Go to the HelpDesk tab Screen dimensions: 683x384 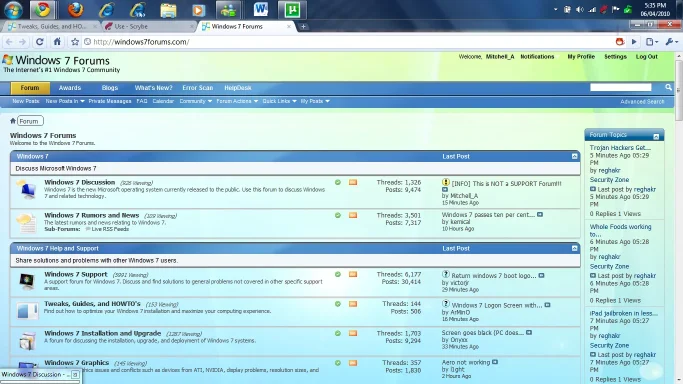[x=238, y=88]
